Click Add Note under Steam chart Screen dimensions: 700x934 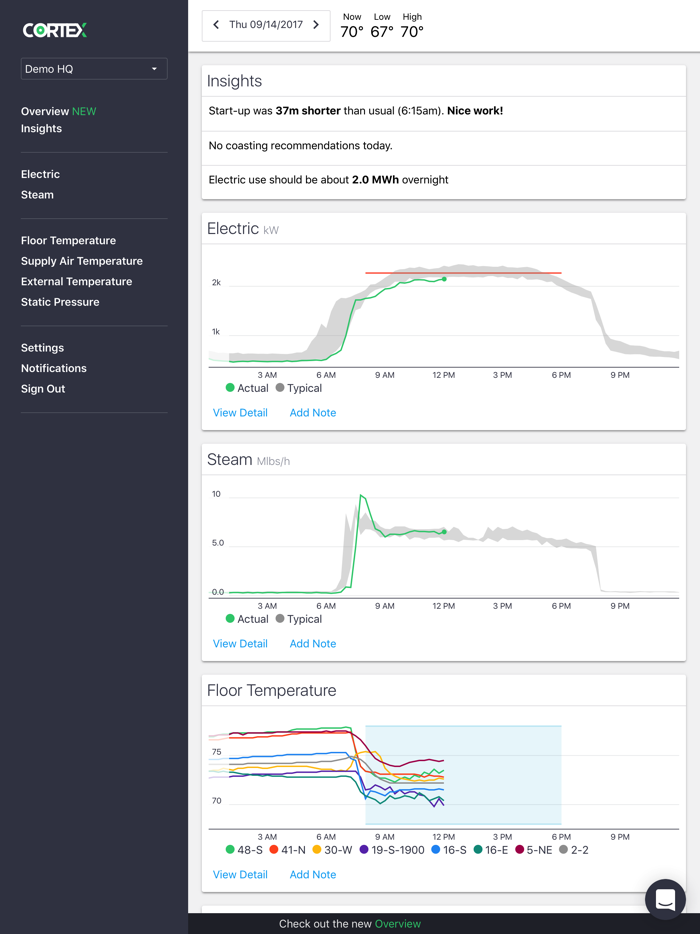click(x=313, y=644)
